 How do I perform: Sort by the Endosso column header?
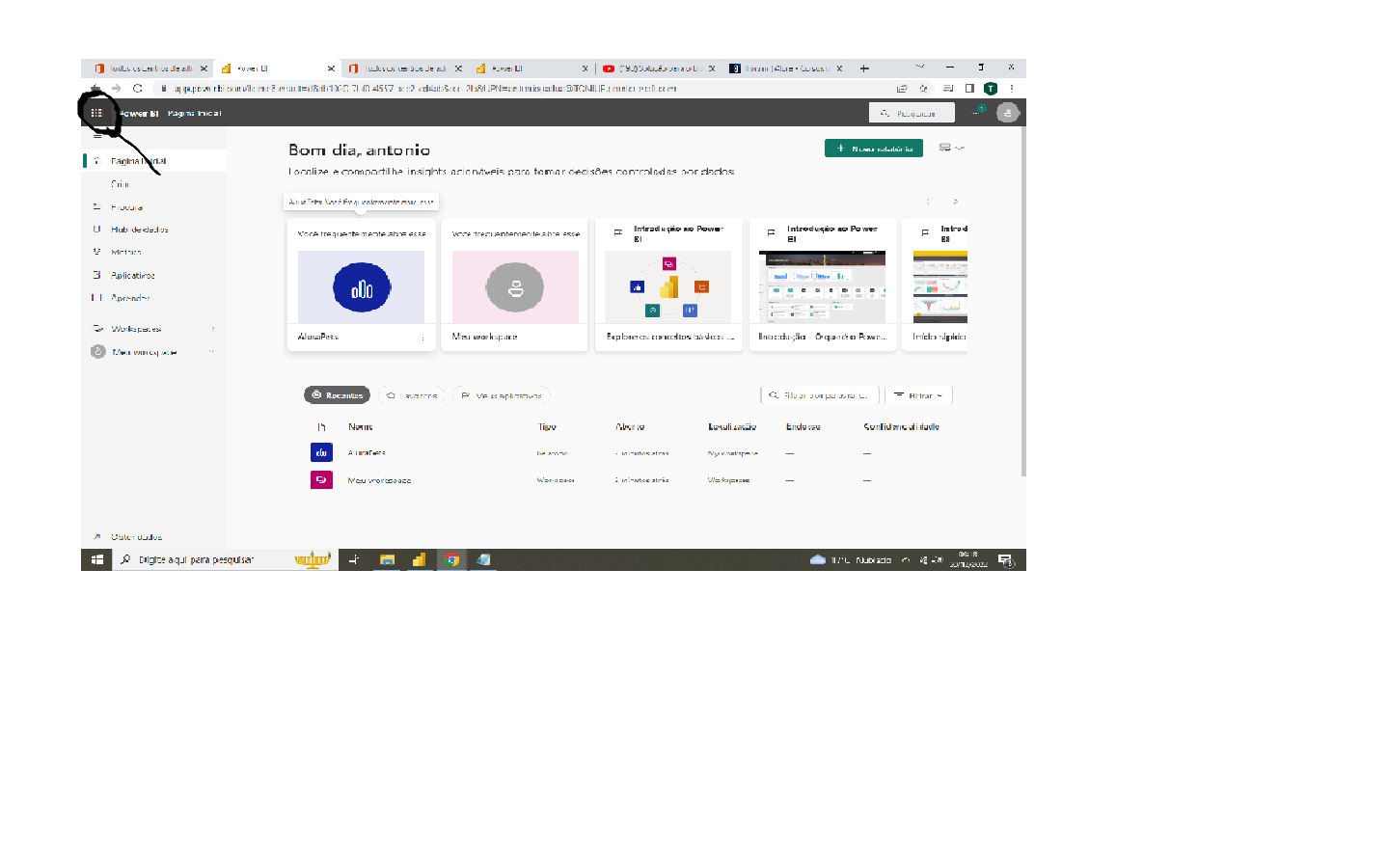803,426
